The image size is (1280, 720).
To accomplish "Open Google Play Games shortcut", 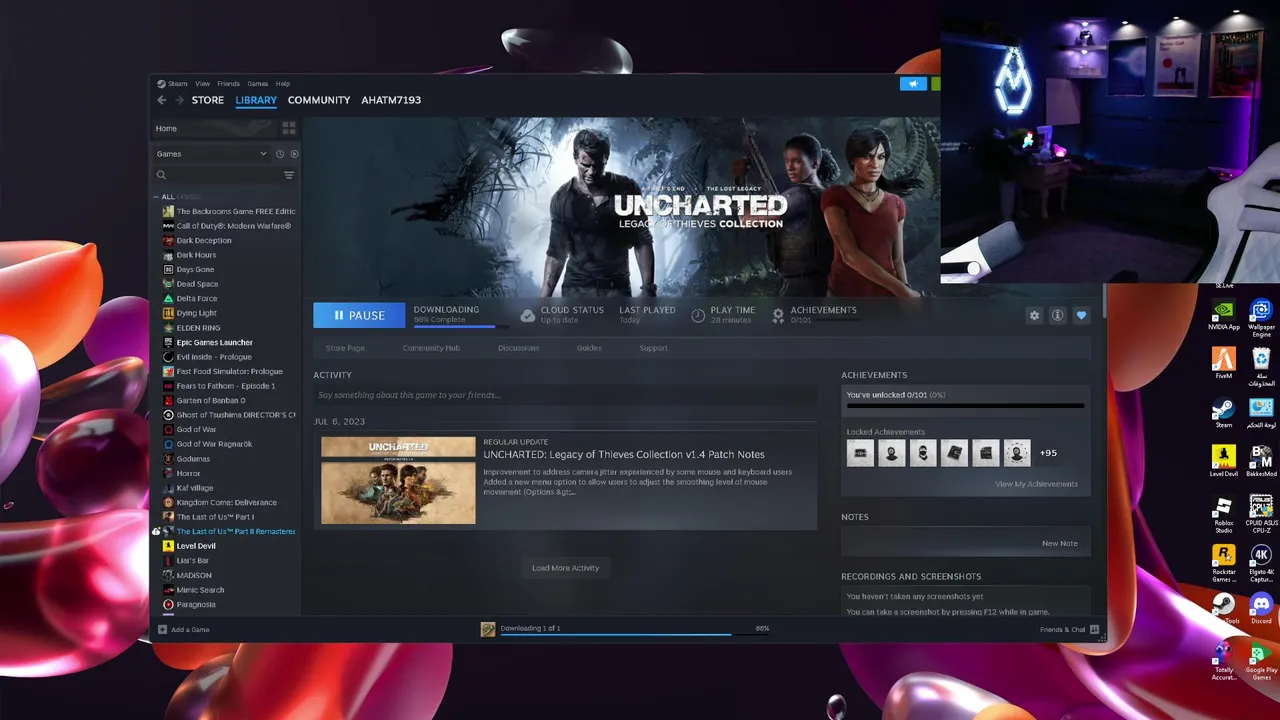I will pos(1261,662).
